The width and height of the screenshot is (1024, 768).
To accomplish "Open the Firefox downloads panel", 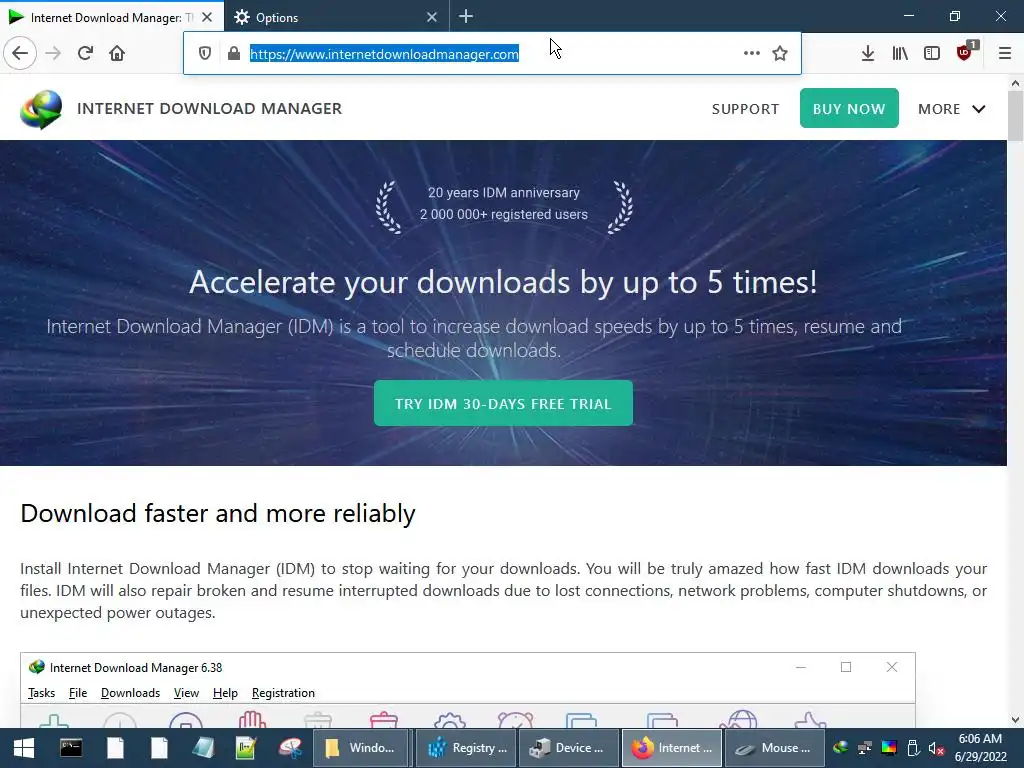I will pyautogui.click(x=867, y=53).
